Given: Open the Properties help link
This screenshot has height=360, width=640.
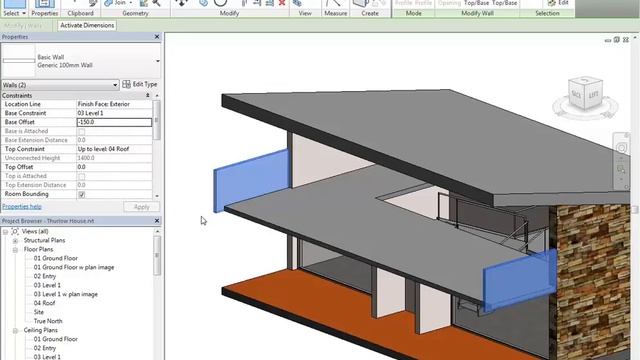Looking at the screenshot, I should [22, 207].
